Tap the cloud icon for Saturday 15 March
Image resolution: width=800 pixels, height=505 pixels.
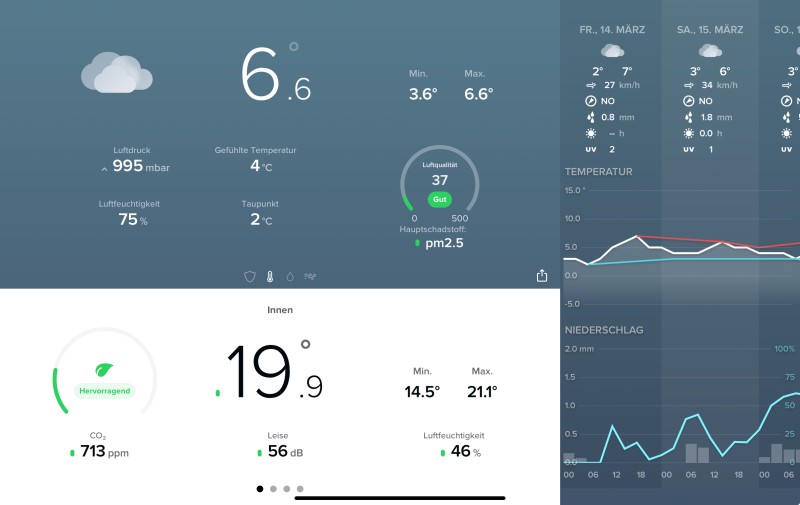(x=710, y=50)
